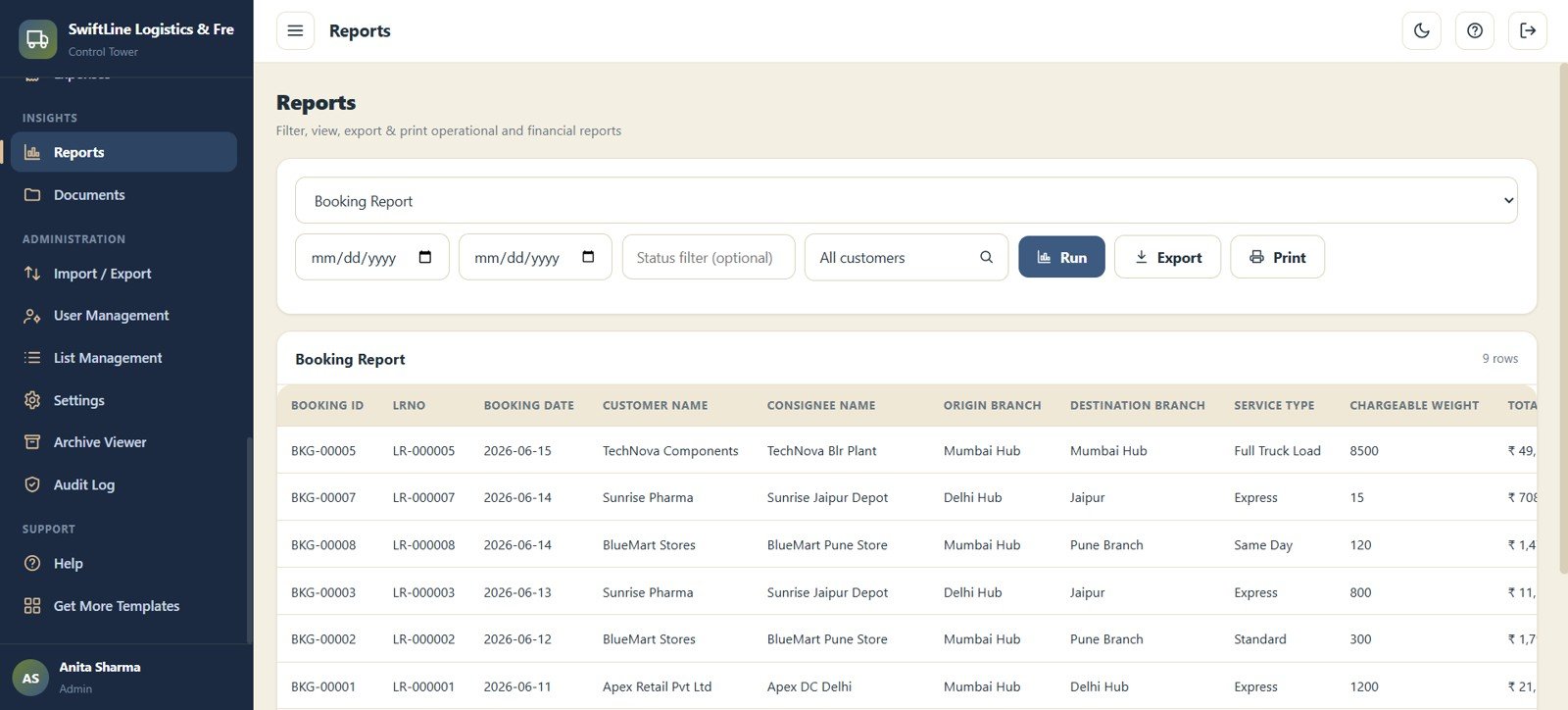1568x710 pixels.
Task: Click the Reports bar chart icon in sidebar
Action: pyautogui.click(x=32, y=152)
